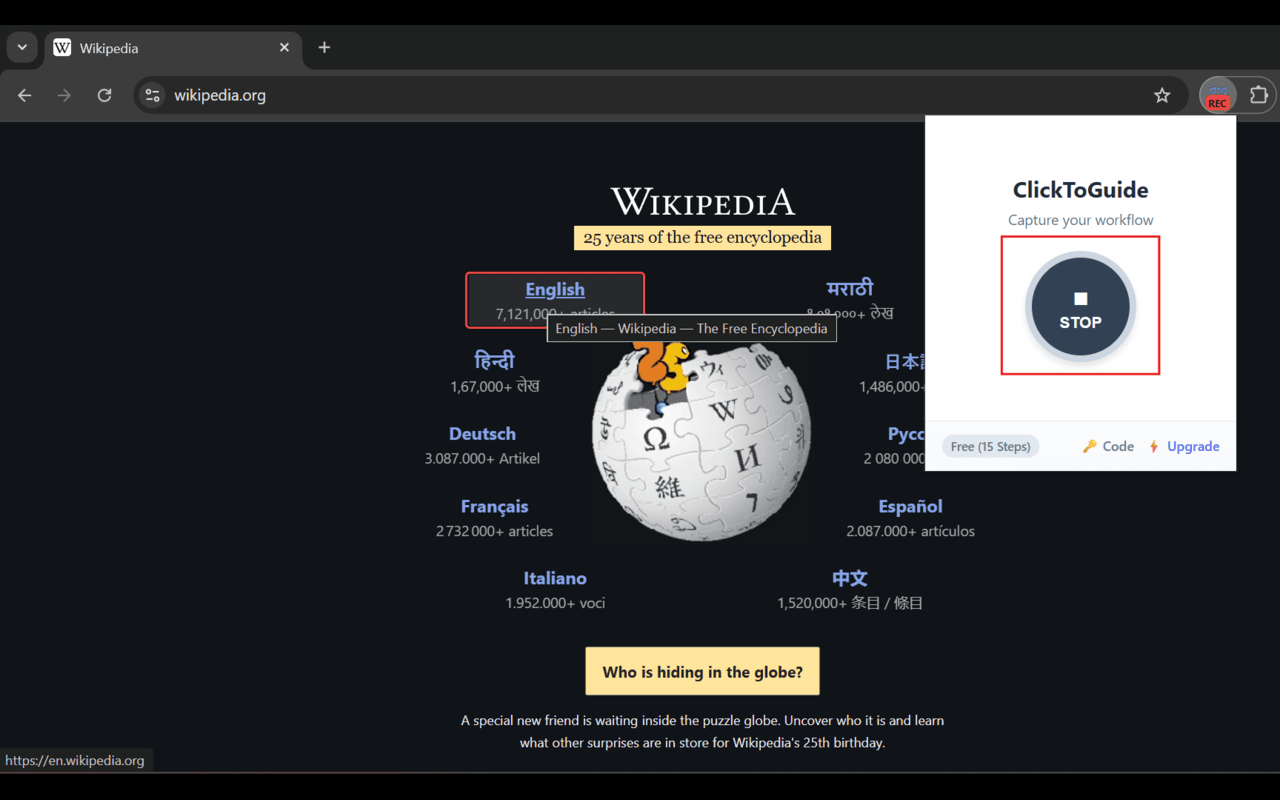This screenshot has width=1280, height=800.
Task: Open the Deutsch Wikipedia link
Action: (482, 433)
